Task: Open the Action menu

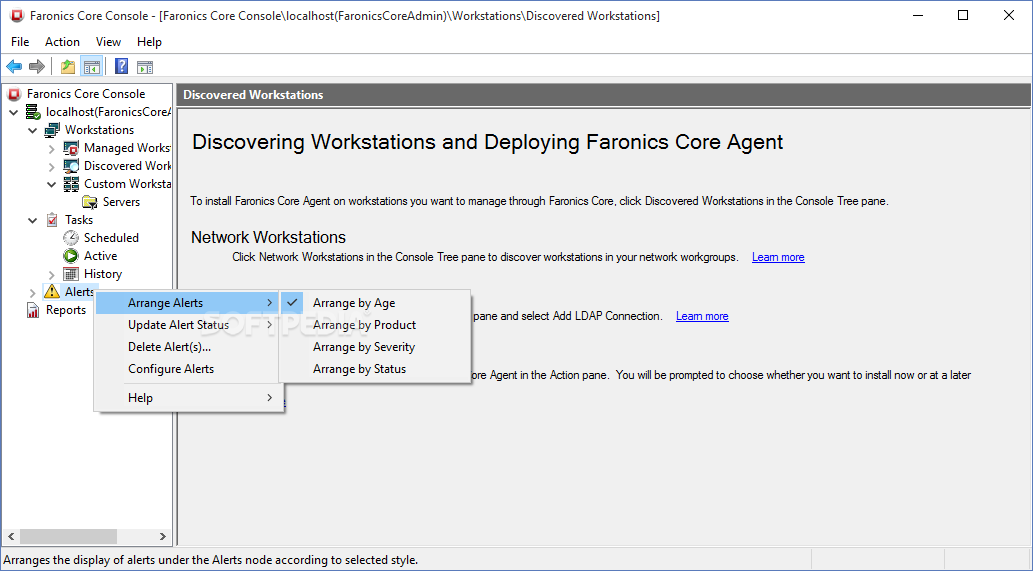Action: [62, 41]
